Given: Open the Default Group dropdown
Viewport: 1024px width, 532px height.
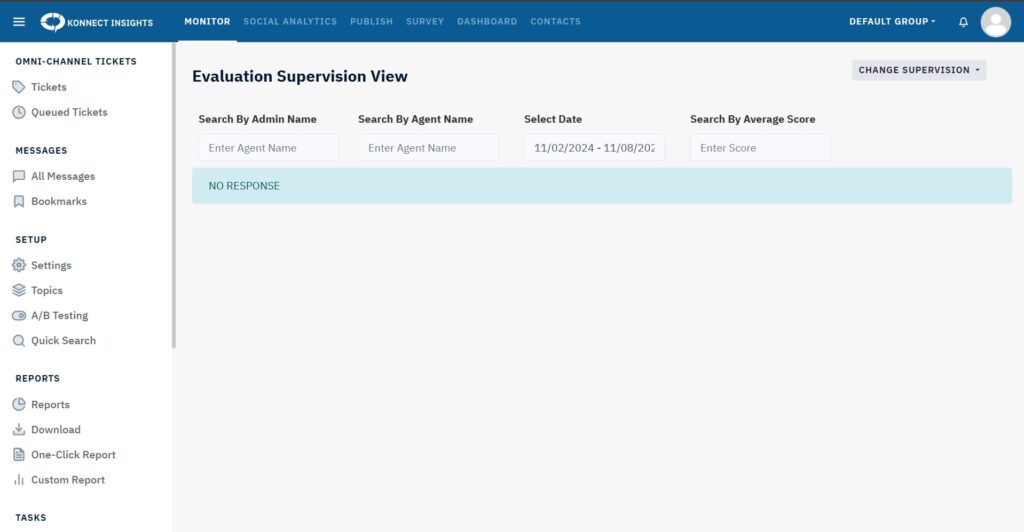Looking at the screenshot, I should coord(892,21).
